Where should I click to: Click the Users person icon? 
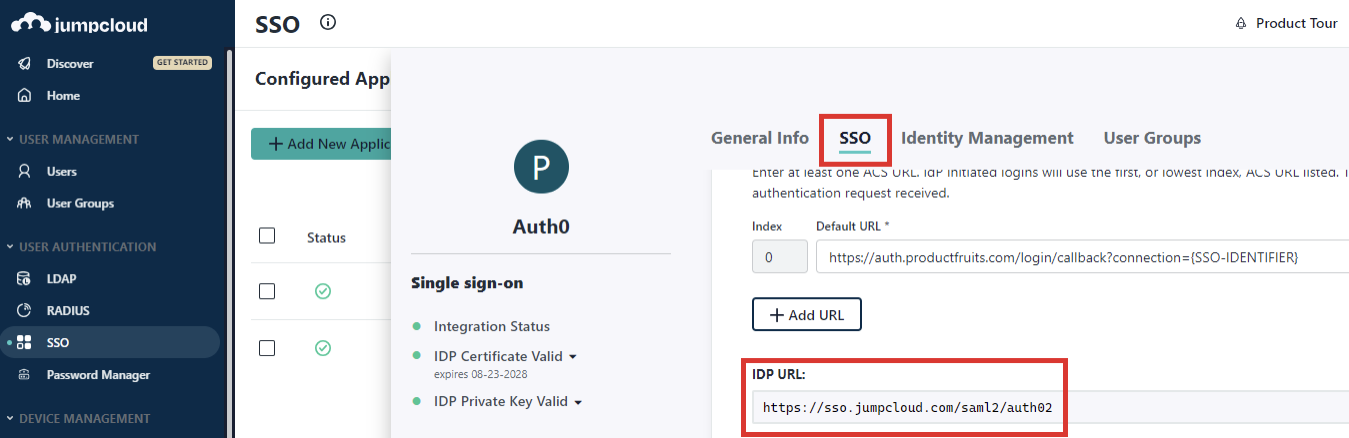coord(25,171)
